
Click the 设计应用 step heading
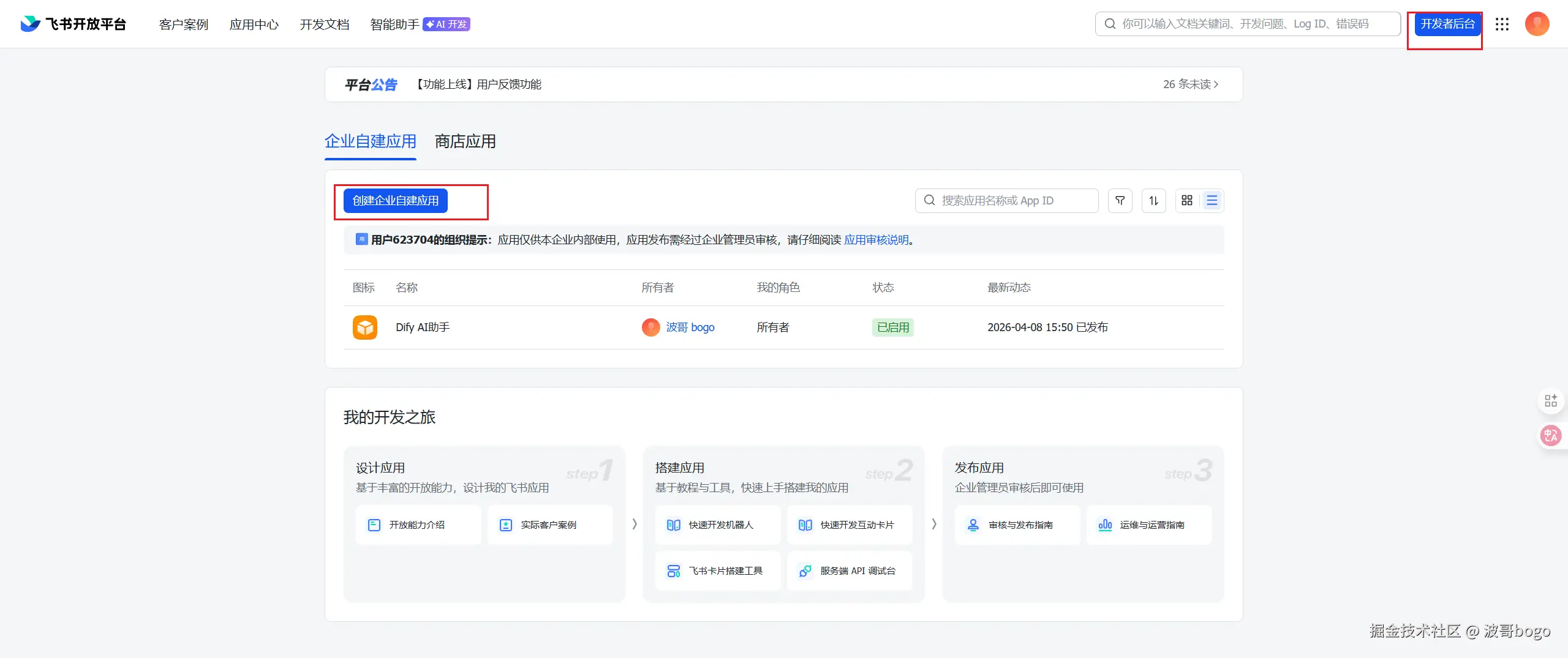[x=380, y=468]
